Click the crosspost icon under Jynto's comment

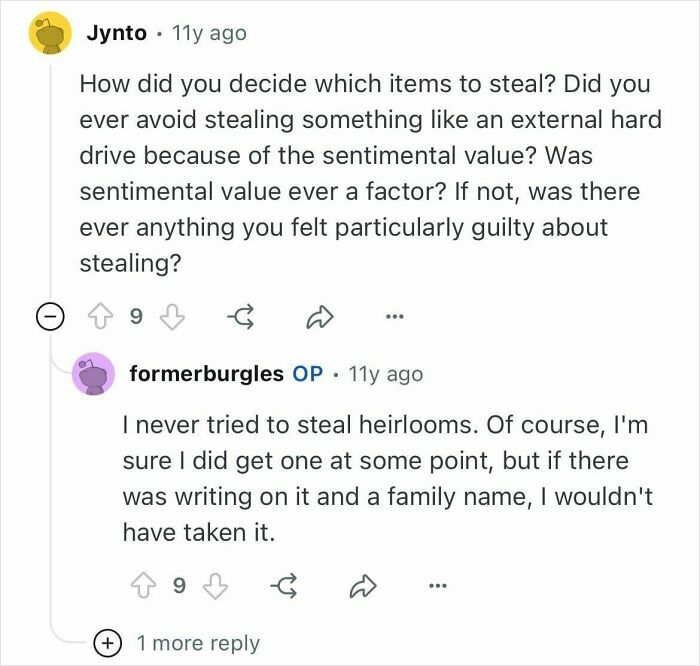tap(242, 317)
